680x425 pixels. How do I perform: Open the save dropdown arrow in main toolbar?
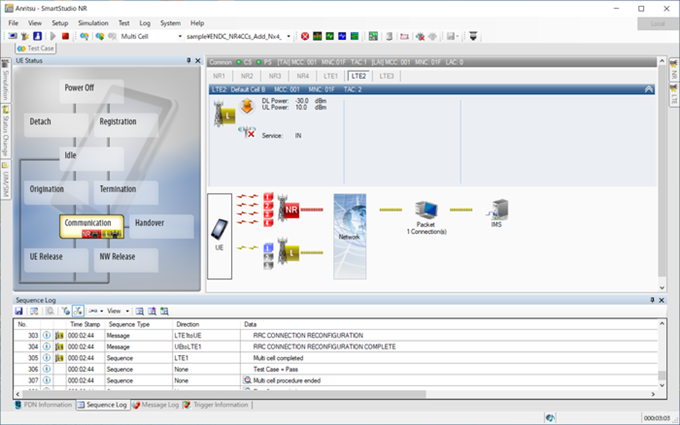point(457,36)
